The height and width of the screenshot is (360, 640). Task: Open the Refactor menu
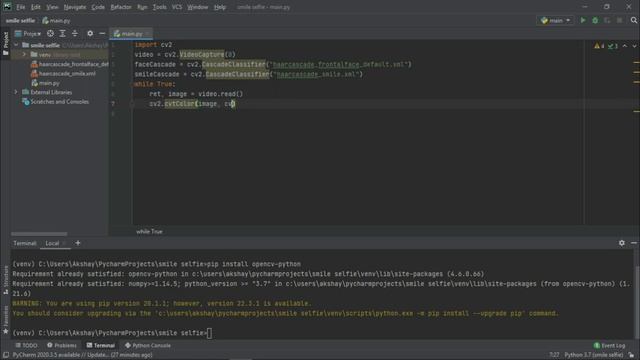coord(121,7)
